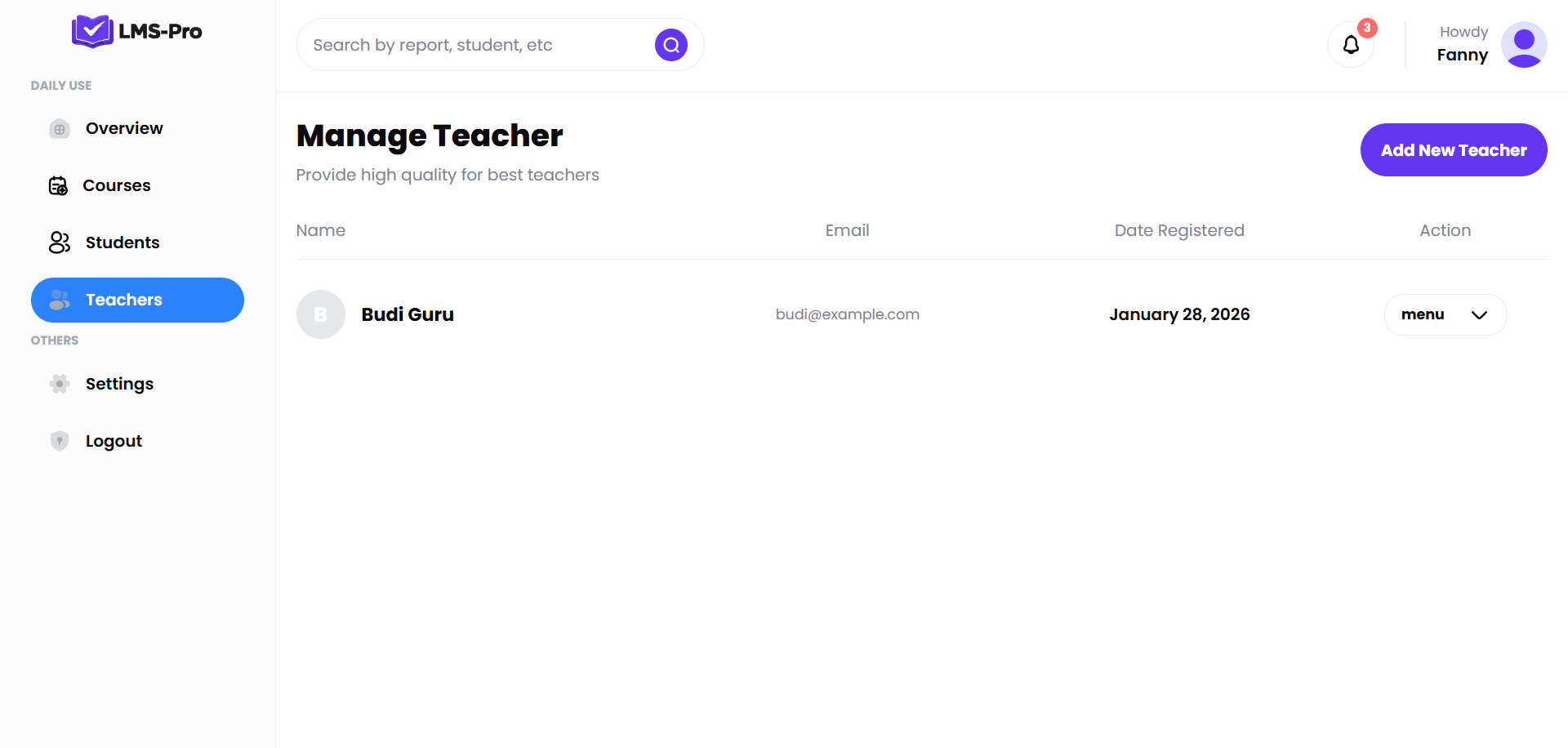1568x748 pixels.
Task: Click the Courses calendar icon
Action: tap(58, 186)
